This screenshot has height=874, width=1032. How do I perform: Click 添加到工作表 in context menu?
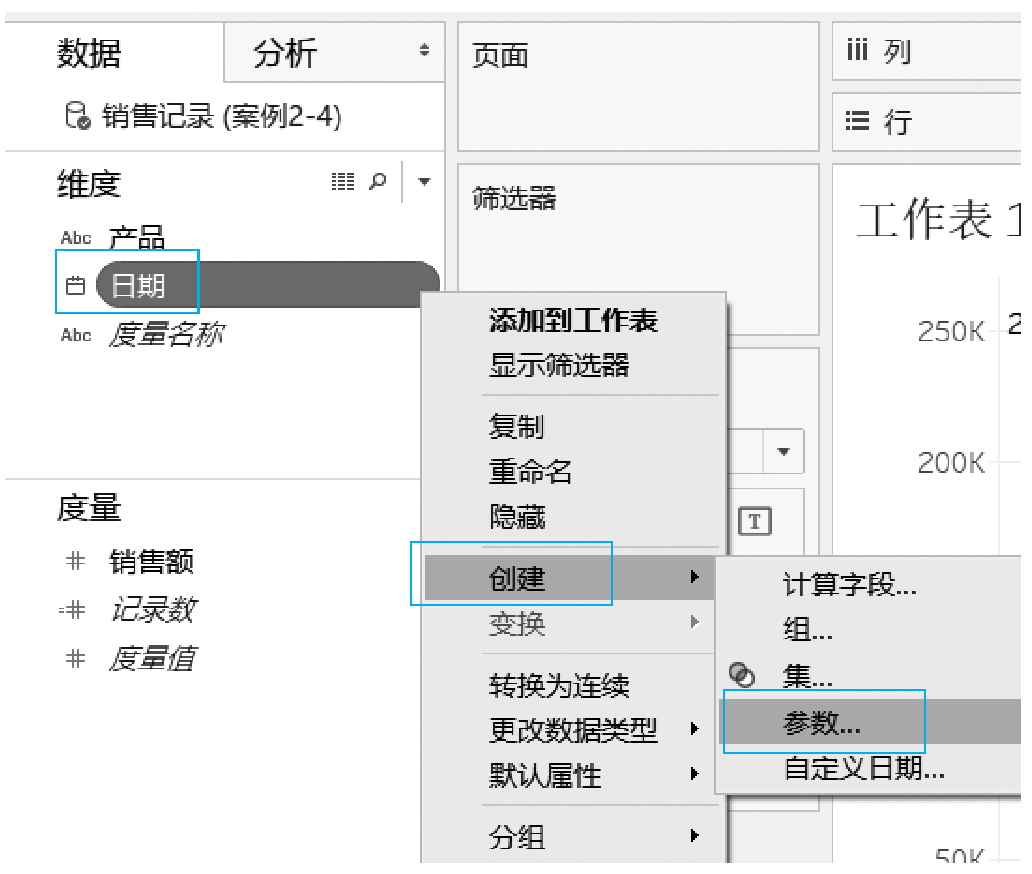(x=573, y=321)
